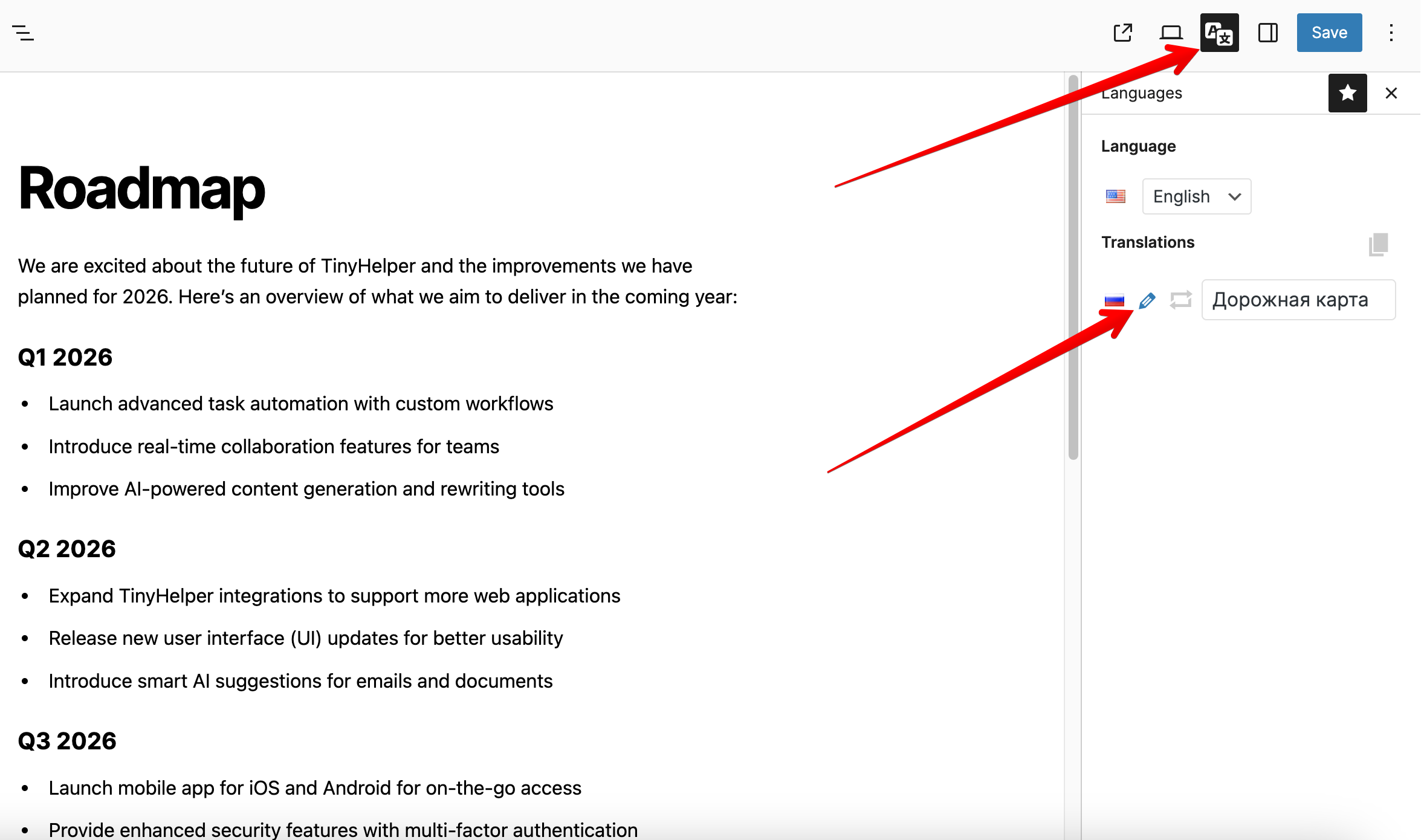1424x840 pixels.
Task: Click the dropdown chevron next to English
Action: [1235, 196]
